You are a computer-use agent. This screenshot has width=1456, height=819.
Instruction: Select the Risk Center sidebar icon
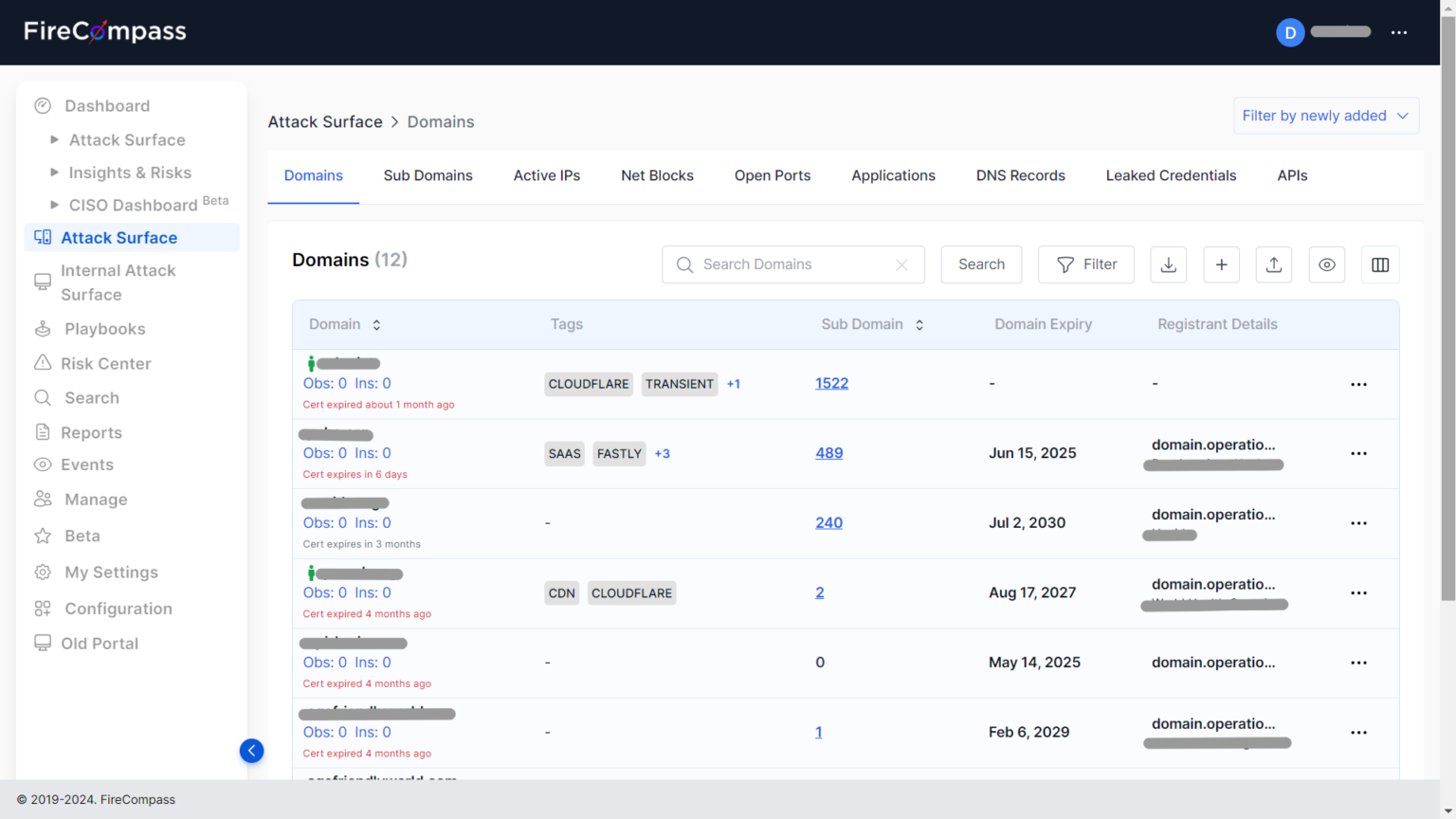coord(43,363)
